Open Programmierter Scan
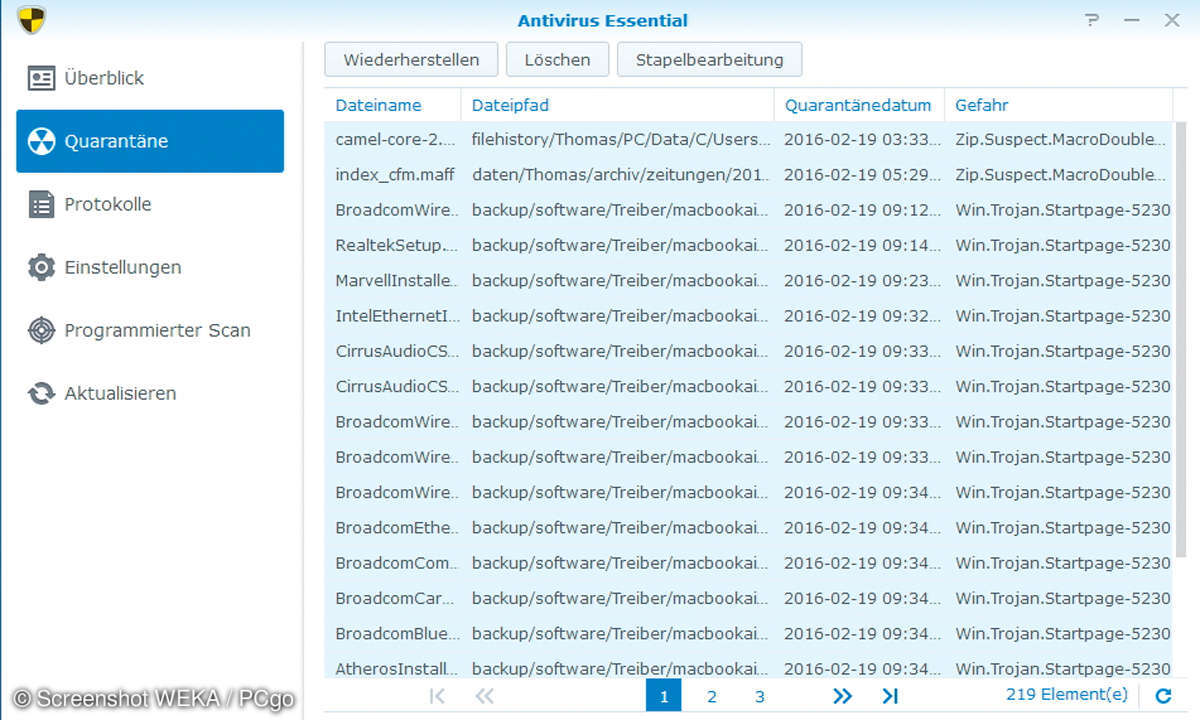 pyautogui.click(x=150, y=330)
